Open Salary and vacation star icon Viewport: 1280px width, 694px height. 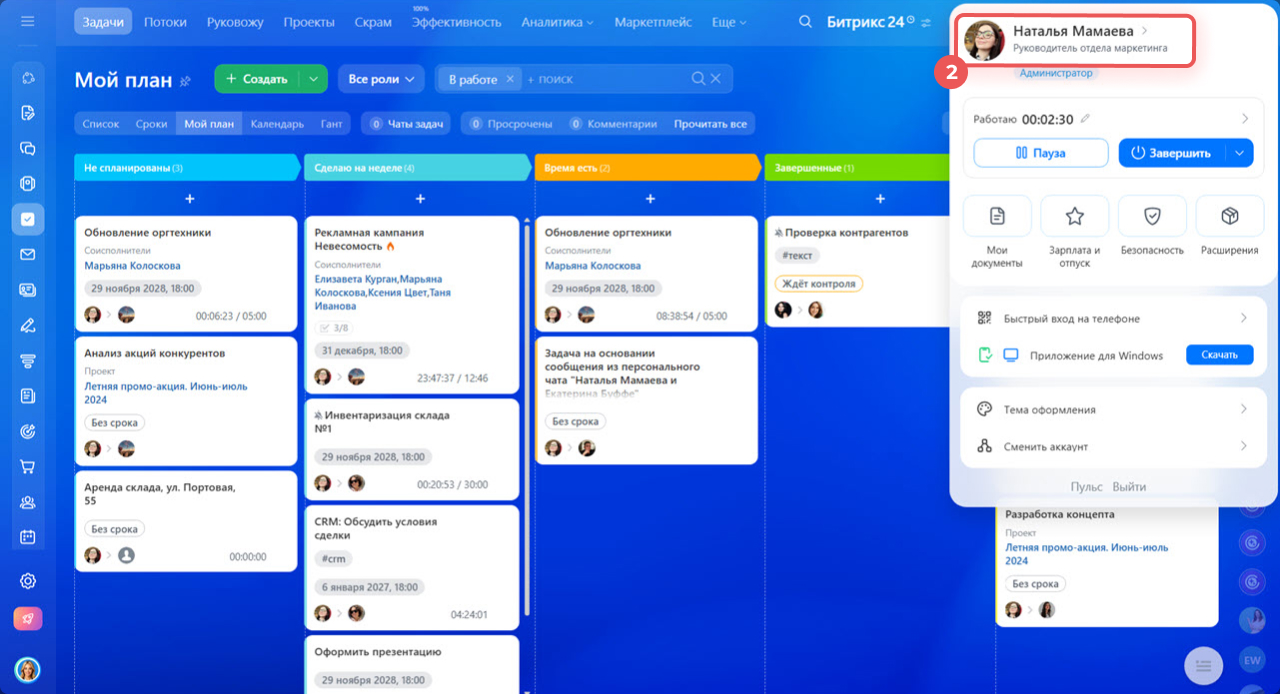pos(1074,216)
